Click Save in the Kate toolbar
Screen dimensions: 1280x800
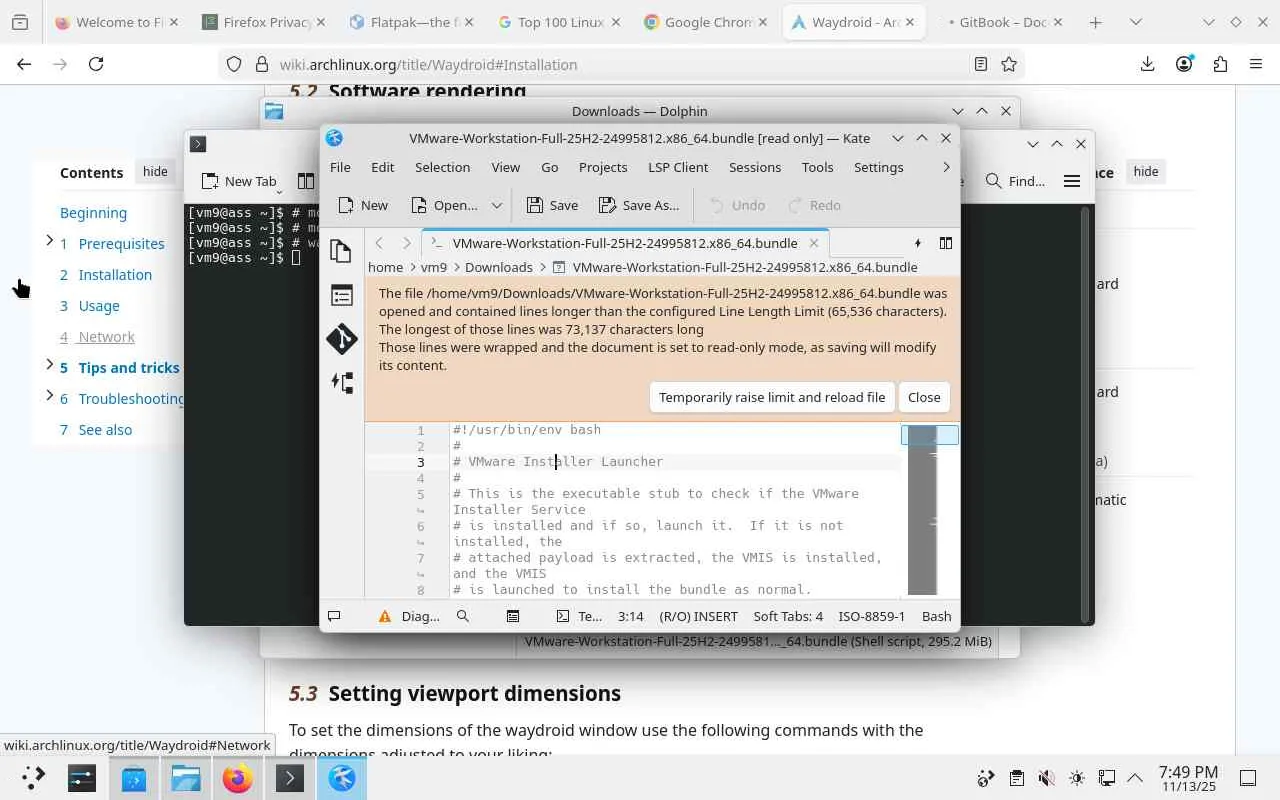(552, 205)
